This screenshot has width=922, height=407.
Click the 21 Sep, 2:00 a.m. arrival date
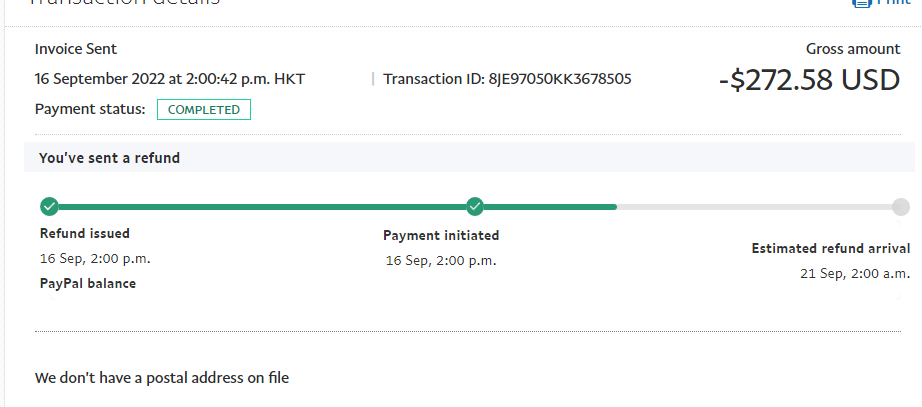pyautogui.click(x=855, y=272)
